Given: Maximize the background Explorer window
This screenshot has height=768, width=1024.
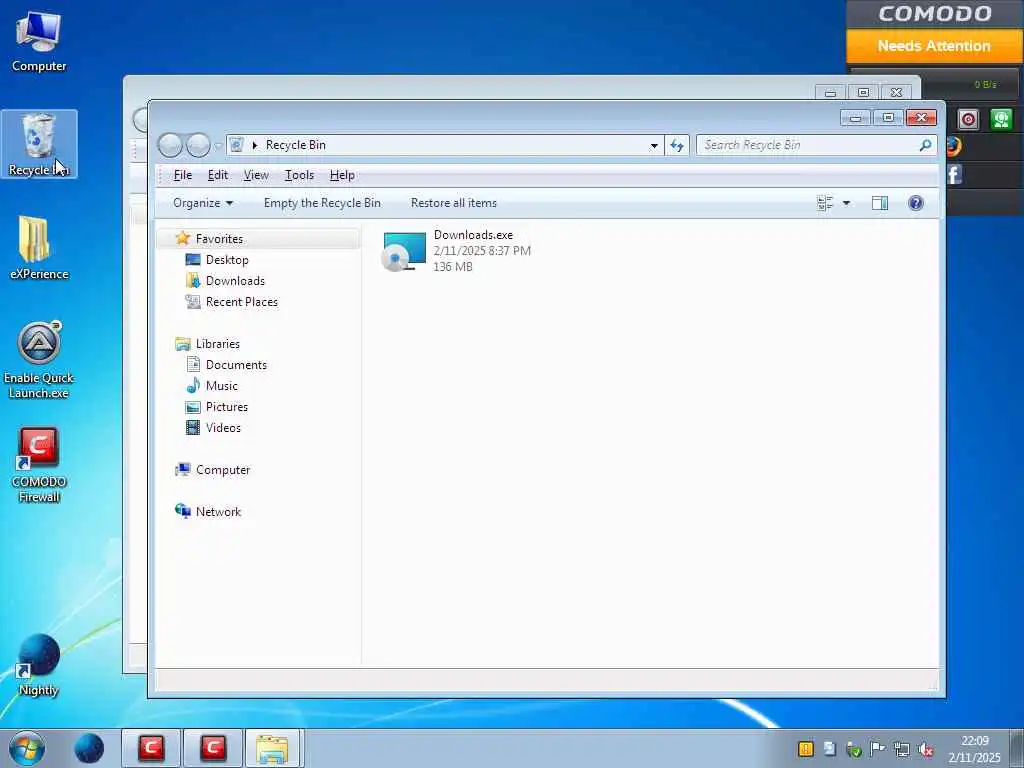Looking at the screenshot, I should (863, 93).
